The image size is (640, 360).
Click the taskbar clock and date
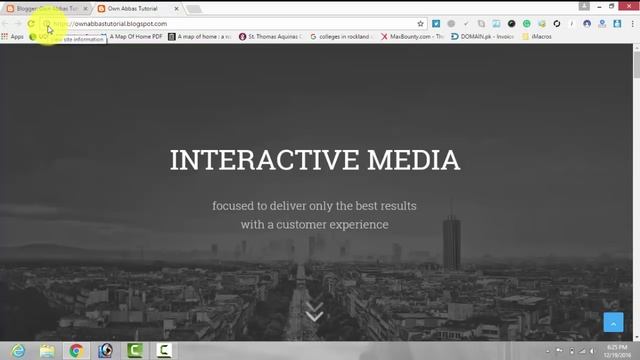(x=617, y=351)
